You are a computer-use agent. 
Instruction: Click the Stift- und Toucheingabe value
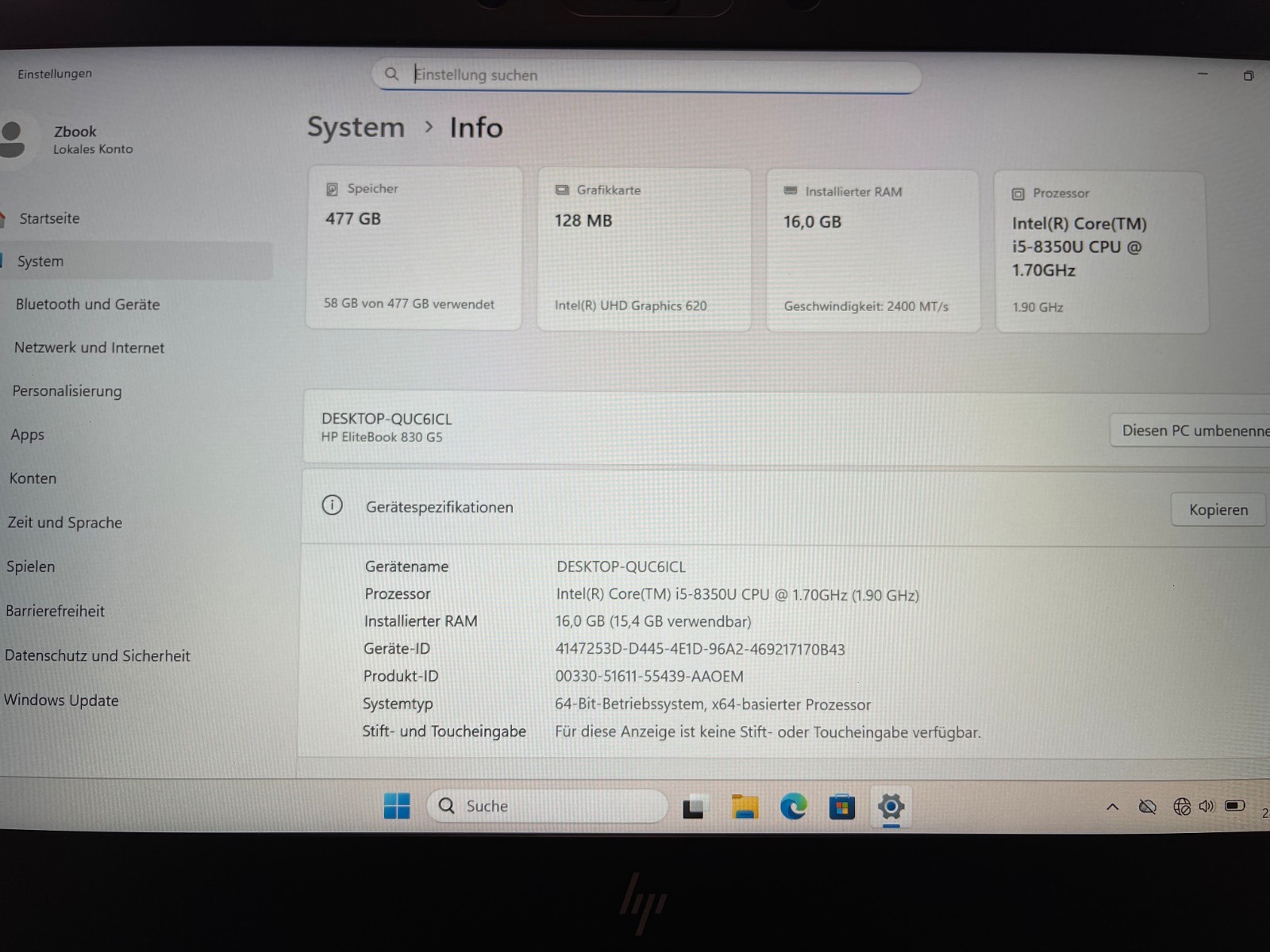[768, 732]
